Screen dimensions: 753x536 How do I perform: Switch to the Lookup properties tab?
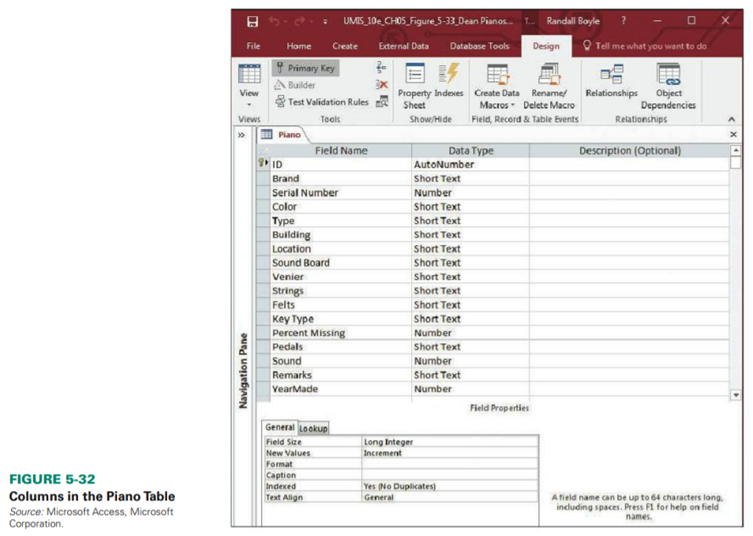click(x=313, y=428)
